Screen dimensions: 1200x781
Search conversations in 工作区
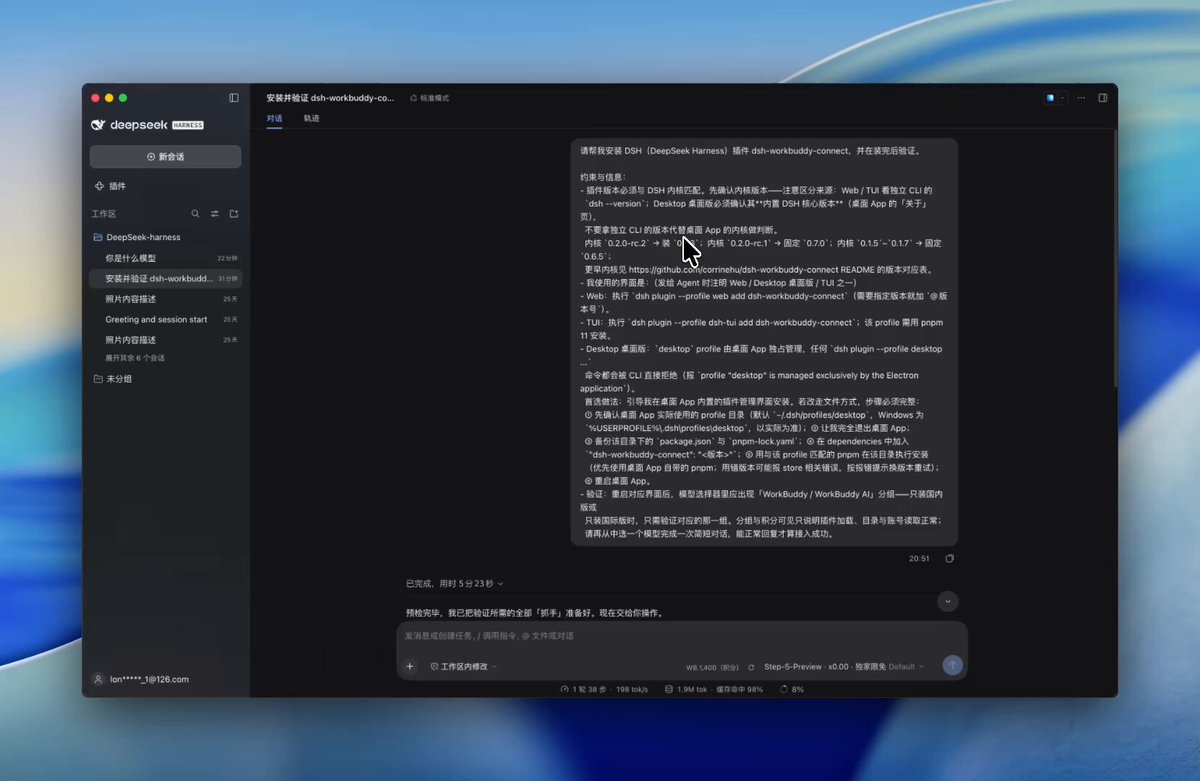pyautogui.click(x=195, y=214)
